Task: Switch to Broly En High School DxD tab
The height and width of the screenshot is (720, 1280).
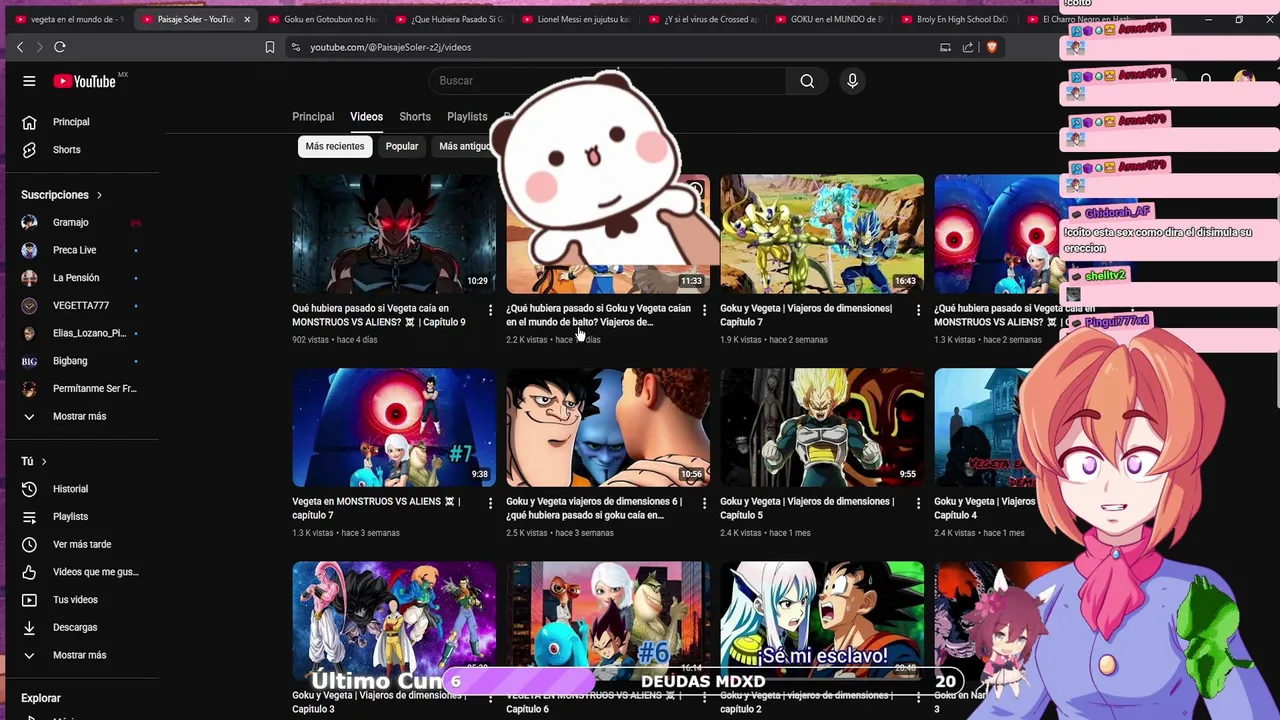Action: 957,19
